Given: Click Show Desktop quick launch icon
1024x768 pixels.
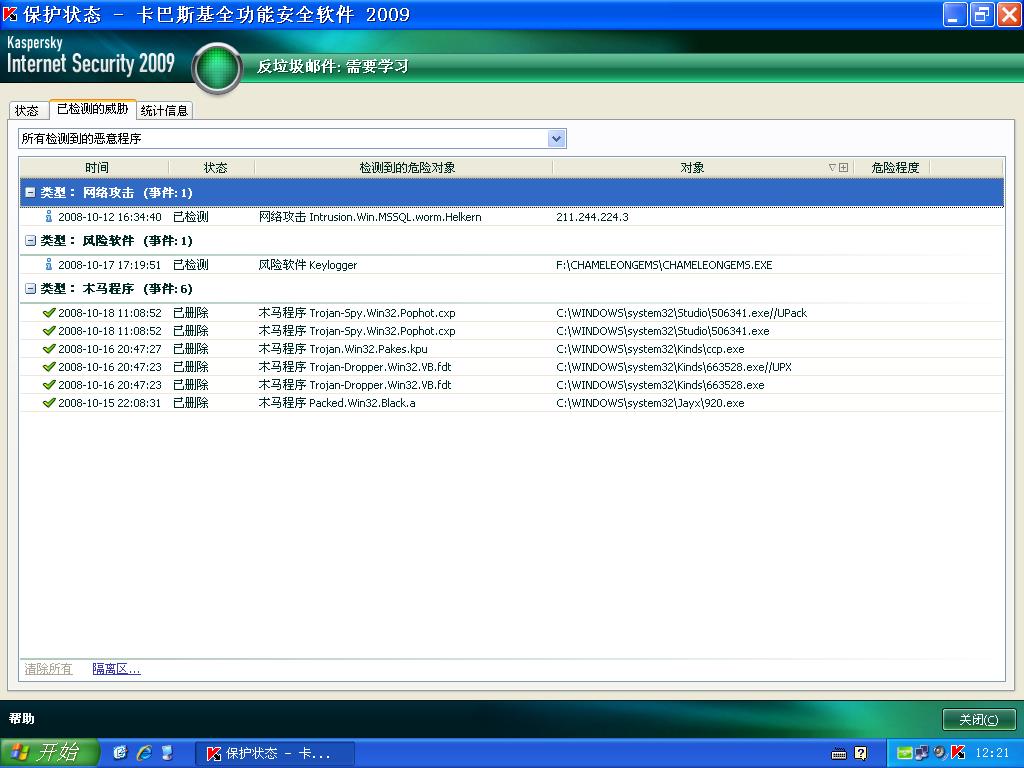Looking at the screenshot, I should (x=168, y=753).
